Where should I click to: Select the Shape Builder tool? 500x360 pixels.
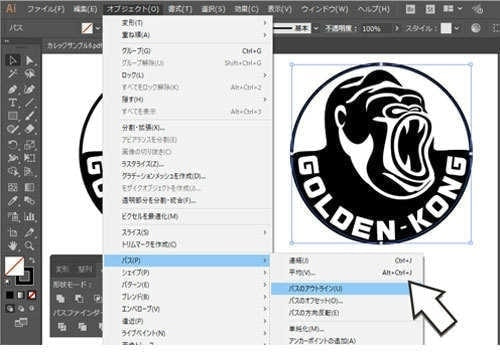pyautogui.click(x=13, y=171)
